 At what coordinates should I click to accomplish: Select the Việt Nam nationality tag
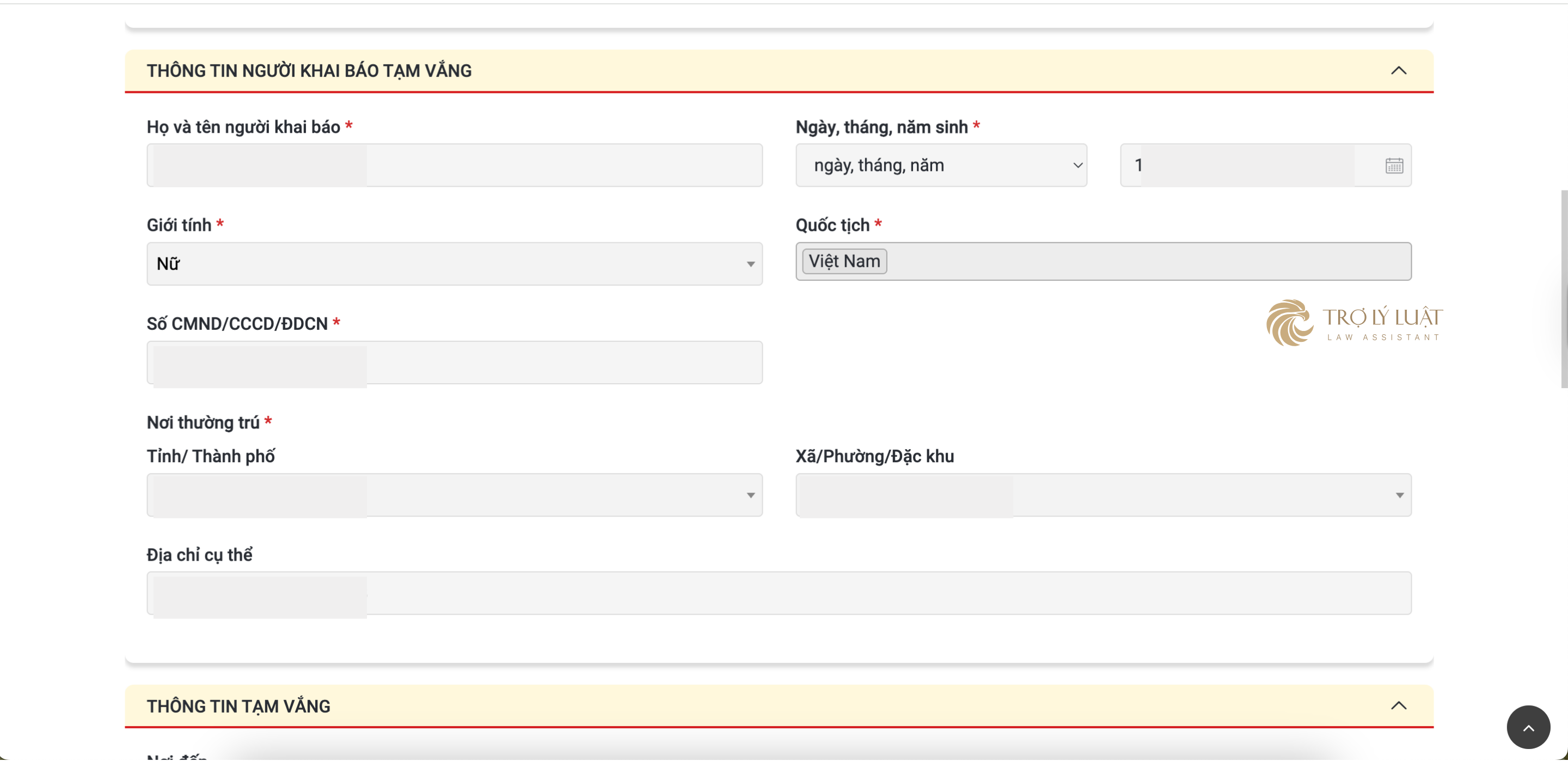coord(844,261)
